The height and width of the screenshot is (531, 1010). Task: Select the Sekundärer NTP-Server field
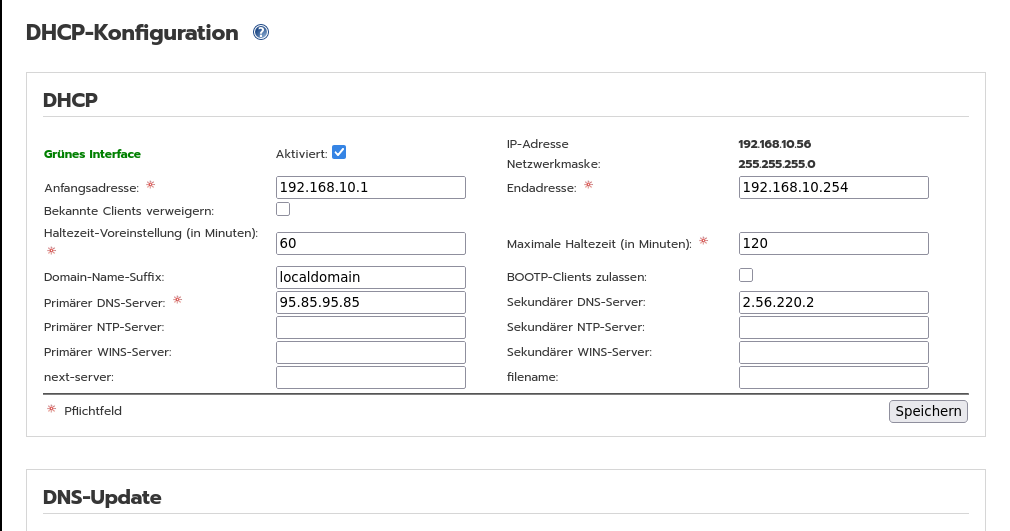click(x=833, y=327)
